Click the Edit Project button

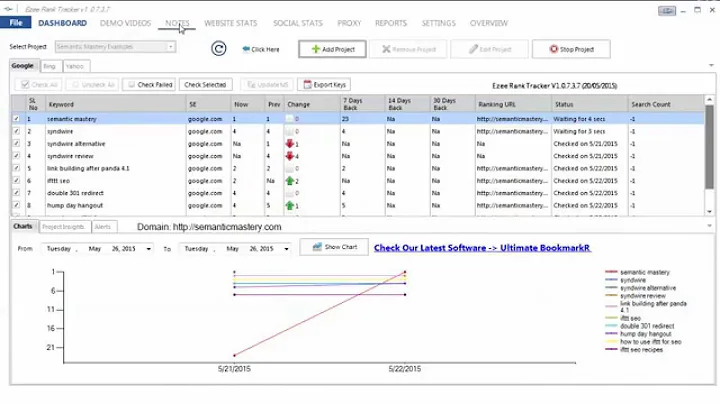coord(489,49)
